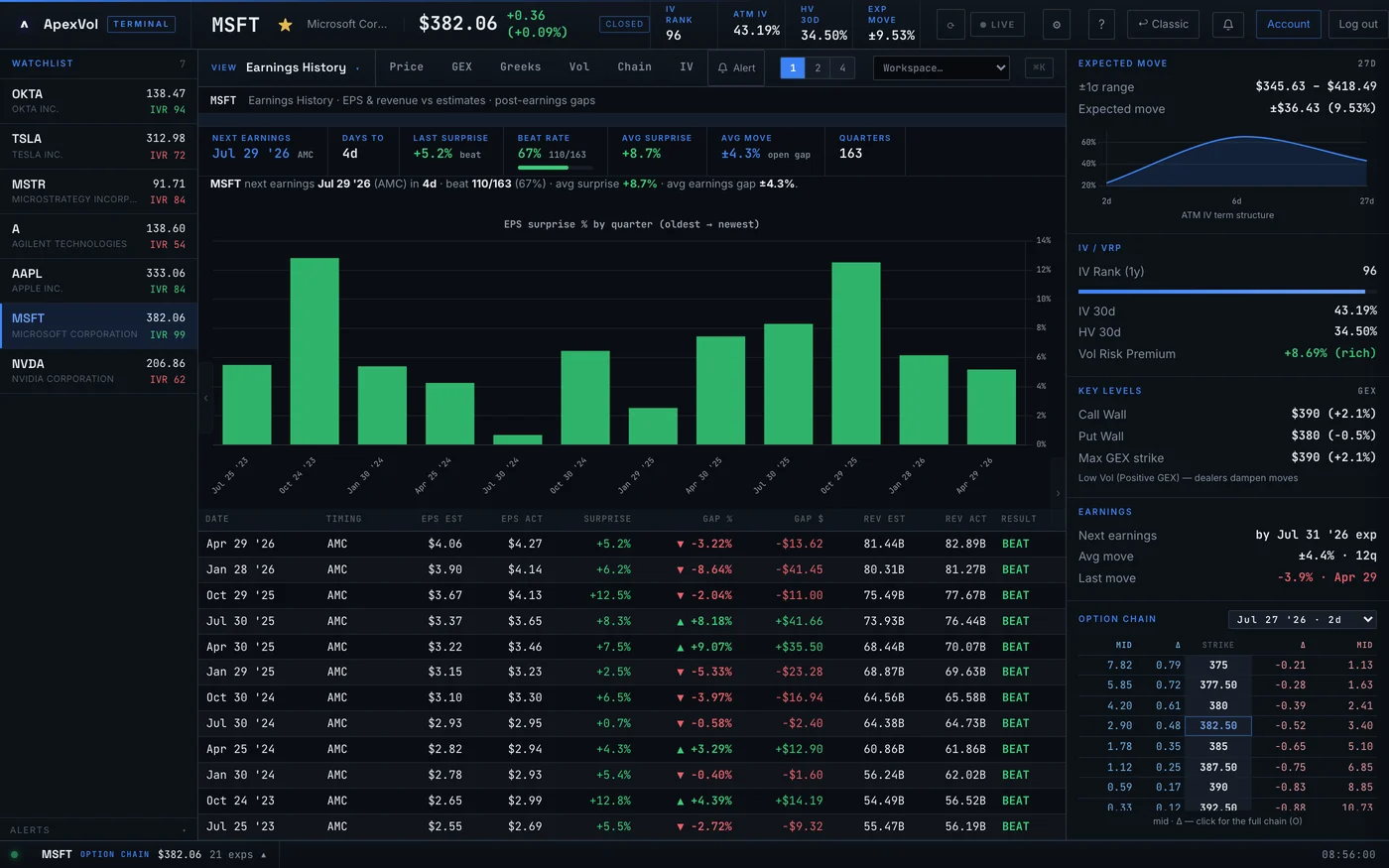Click the CLOSED market status badge
1389x868 pixels.
tap(624, 24)
